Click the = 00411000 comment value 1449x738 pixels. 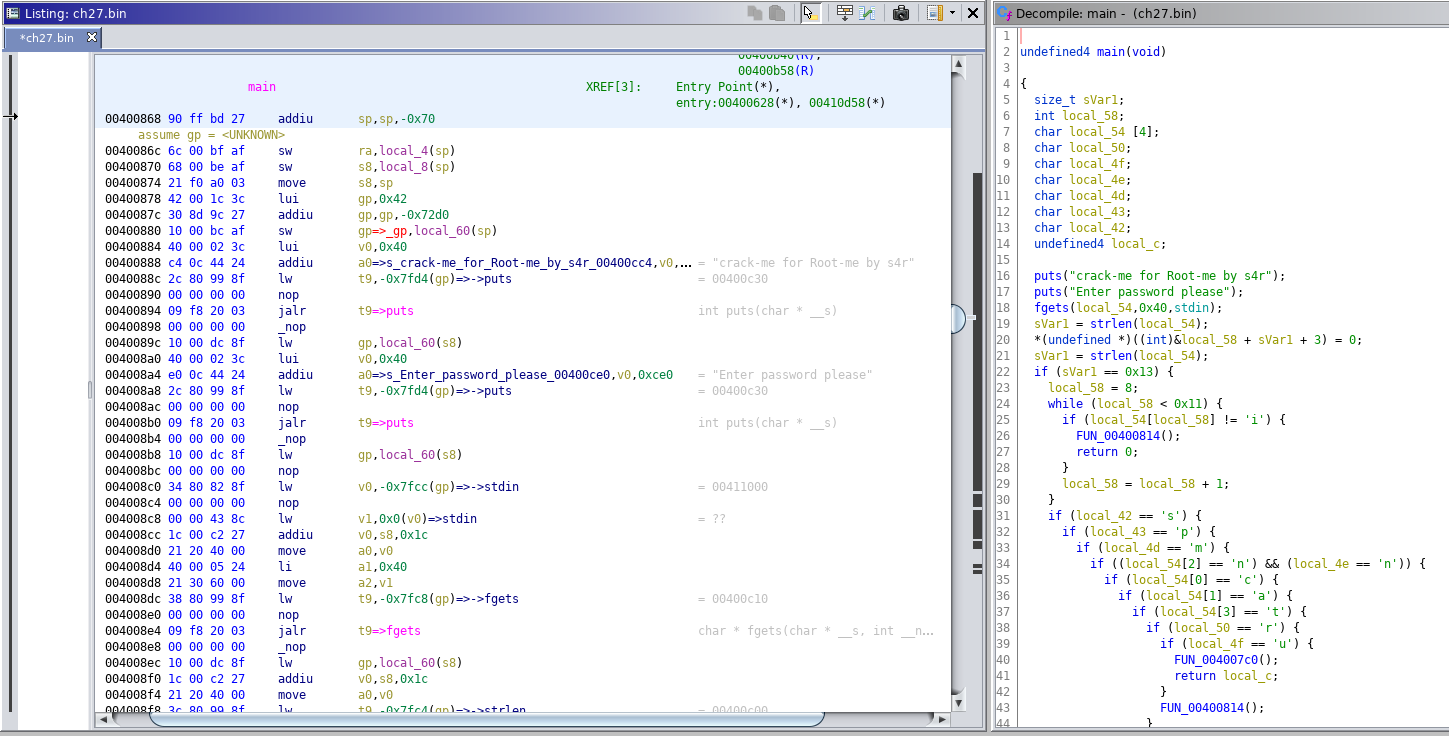(x=733, y=487)
